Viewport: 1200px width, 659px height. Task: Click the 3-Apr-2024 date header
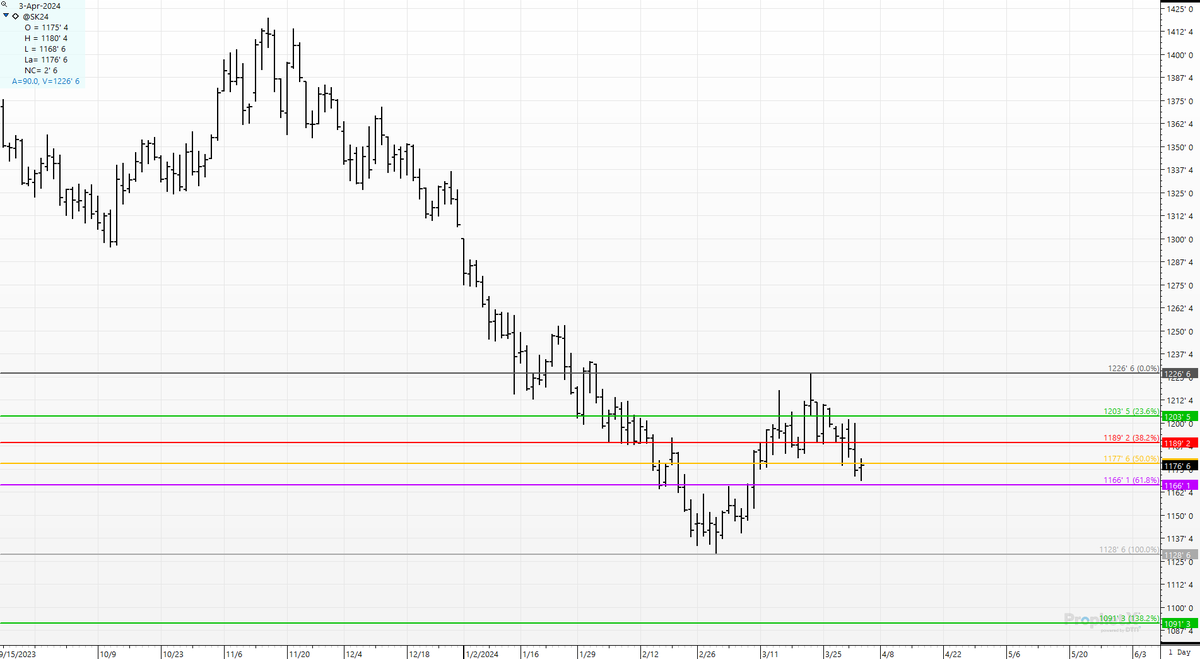pos(40,6)
